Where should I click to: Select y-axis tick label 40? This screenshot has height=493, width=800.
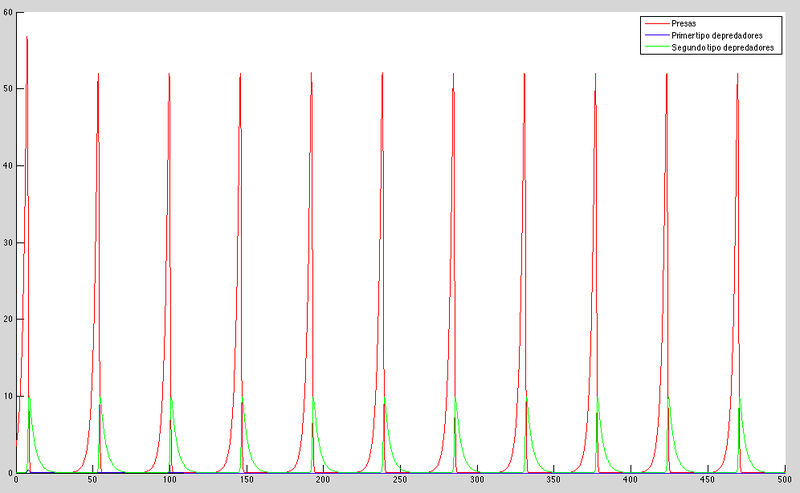[7, 165]
